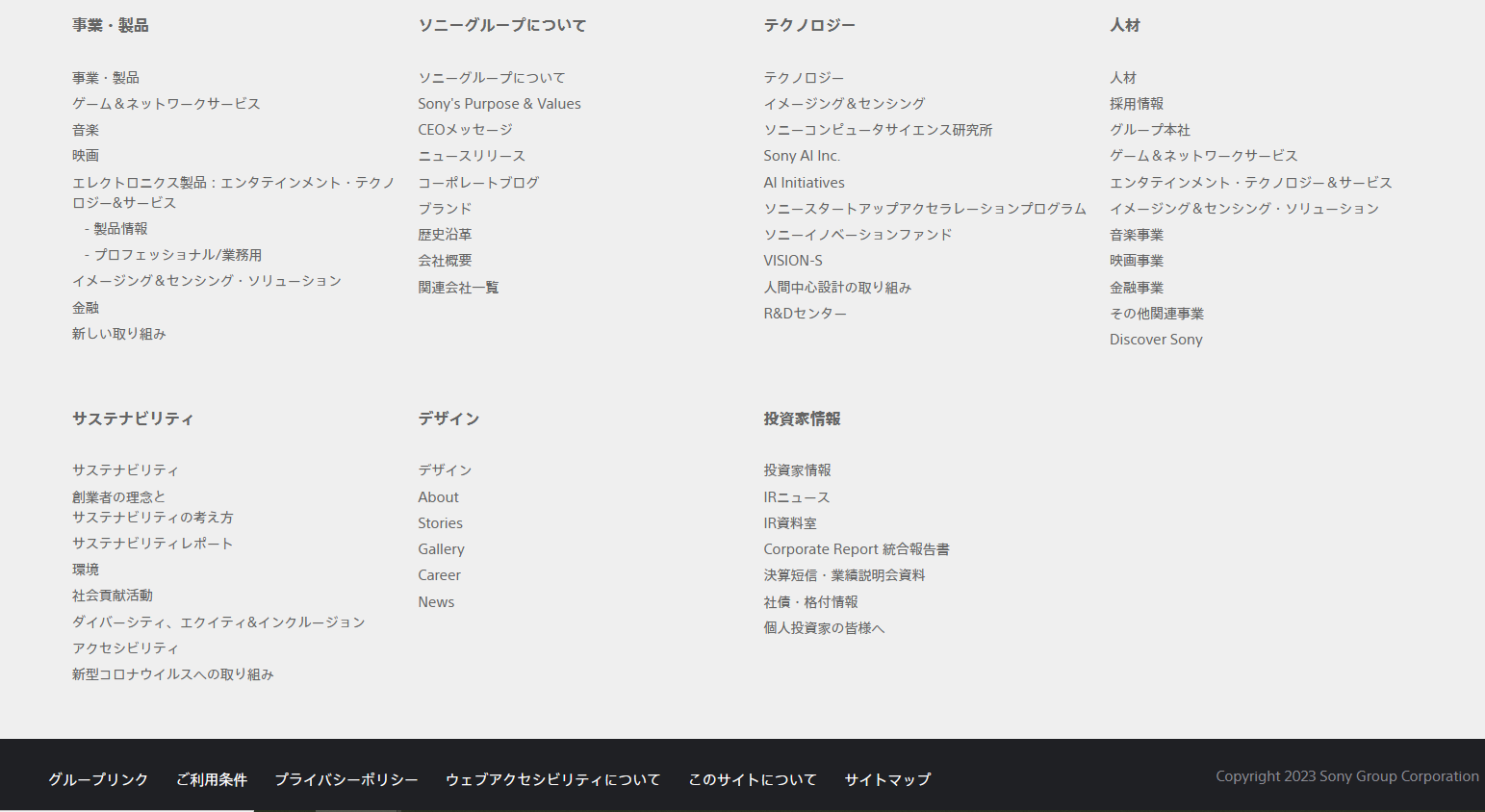The height and width of the screenshot is (812, 1485).
Task: Go to ニュースリリース
Action: click(x=471, y=156)
